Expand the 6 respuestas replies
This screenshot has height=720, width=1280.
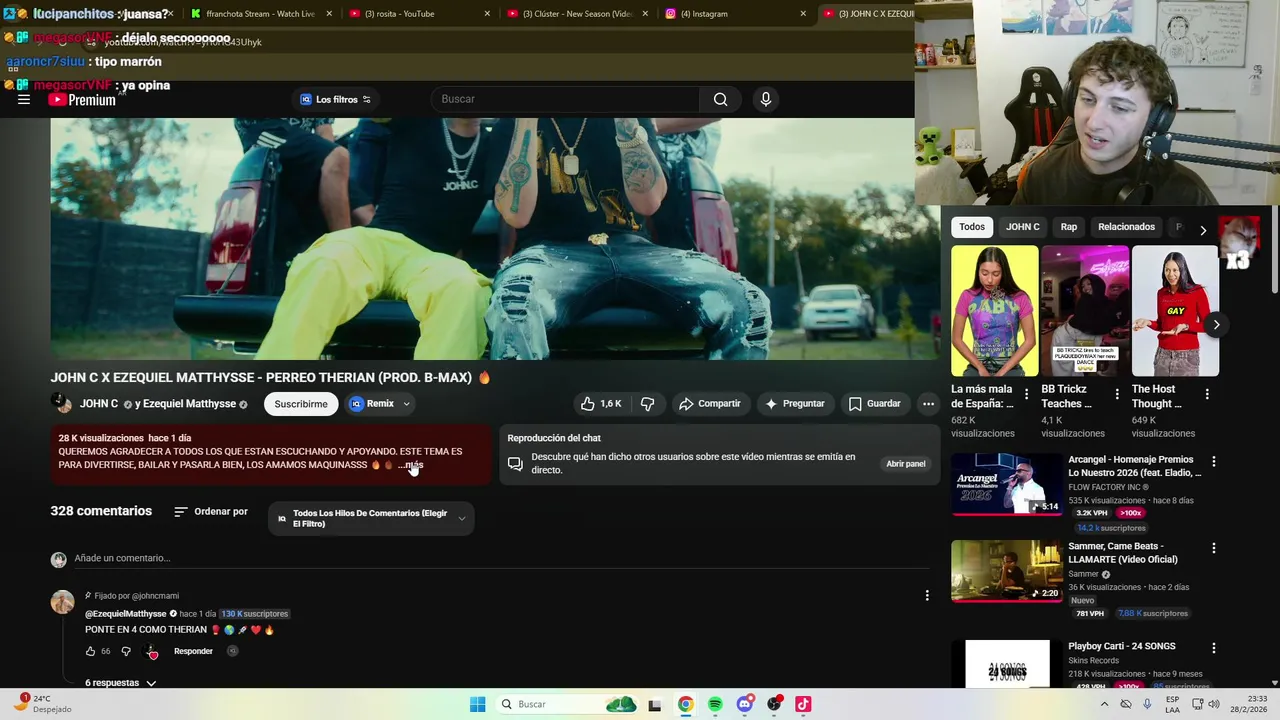pos(121,683)
